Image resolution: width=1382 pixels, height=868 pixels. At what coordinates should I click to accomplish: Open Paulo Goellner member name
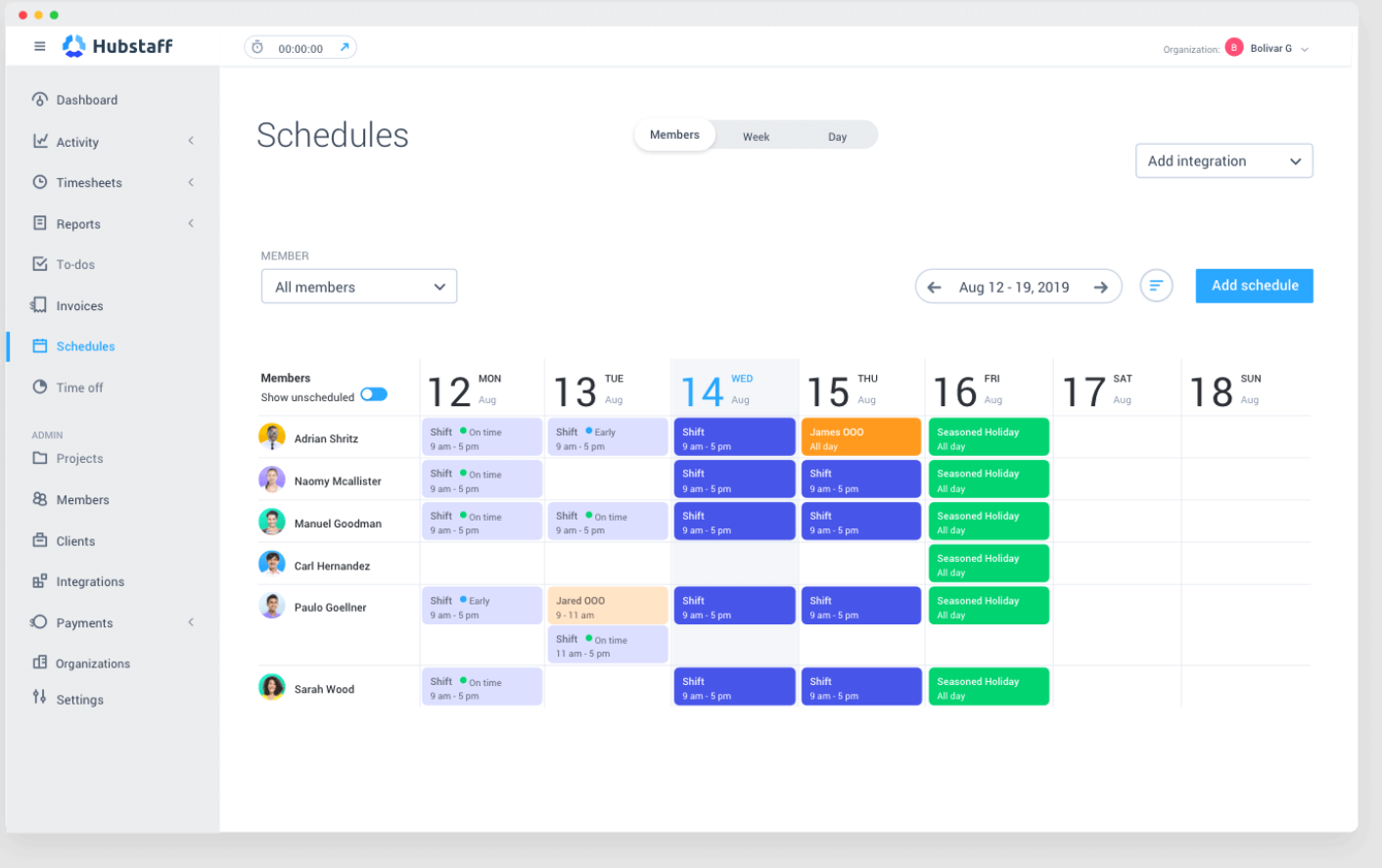point(330,608)
